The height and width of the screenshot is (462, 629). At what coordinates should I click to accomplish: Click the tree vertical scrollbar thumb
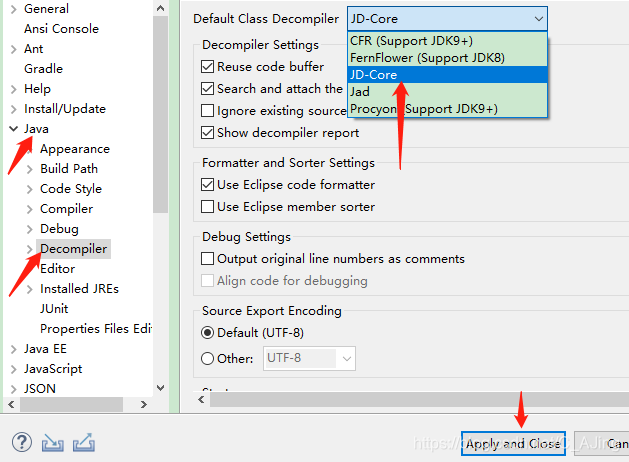coord(160,115)
